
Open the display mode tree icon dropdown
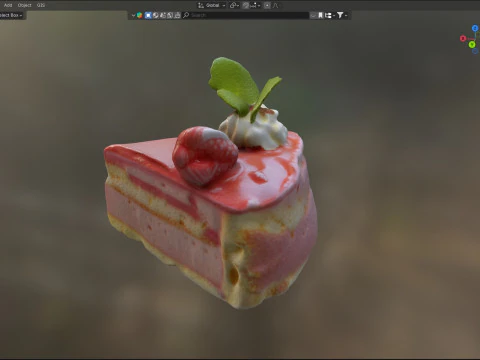point(330,15)
